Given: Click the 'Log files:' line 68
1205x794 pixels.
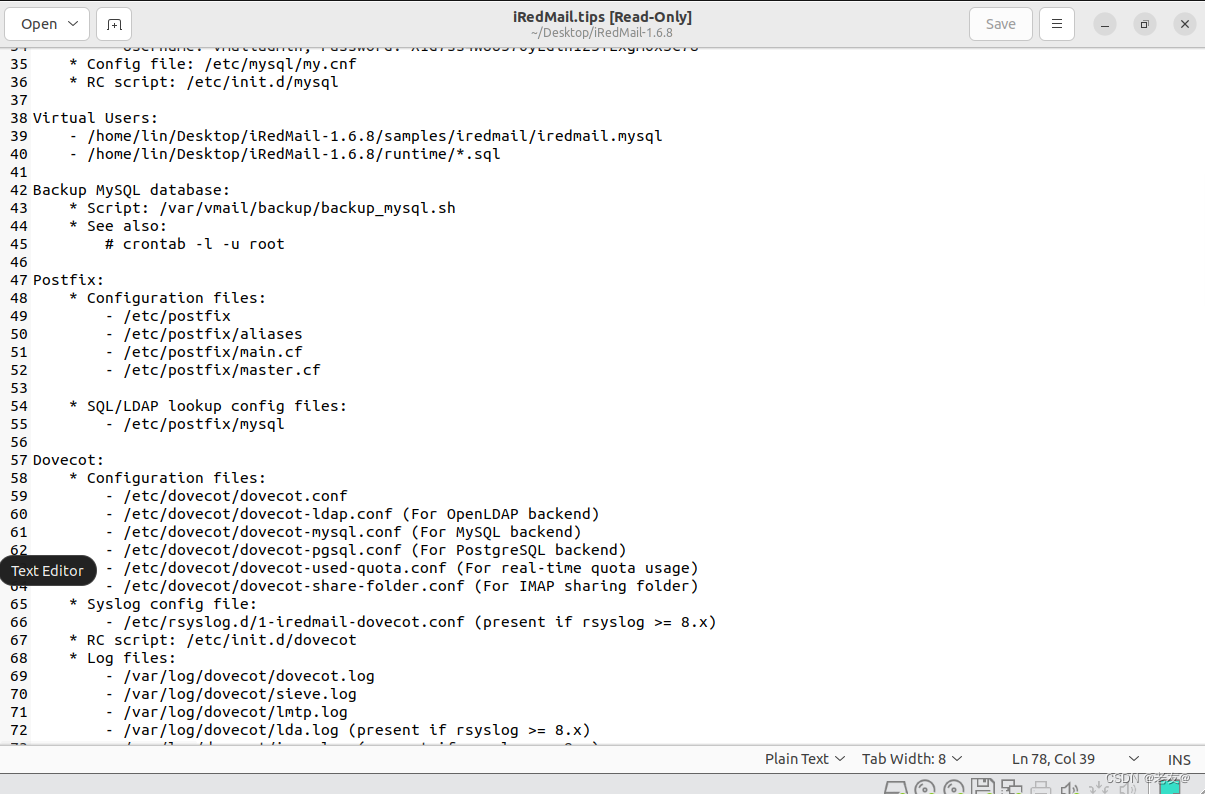Looking at the screenshot, I should (x=122, y=658).
